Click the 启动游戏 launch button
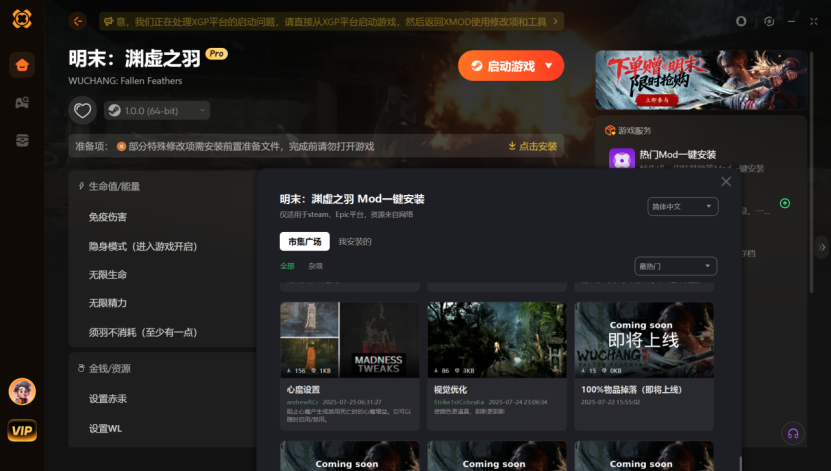 coord(503,66)
